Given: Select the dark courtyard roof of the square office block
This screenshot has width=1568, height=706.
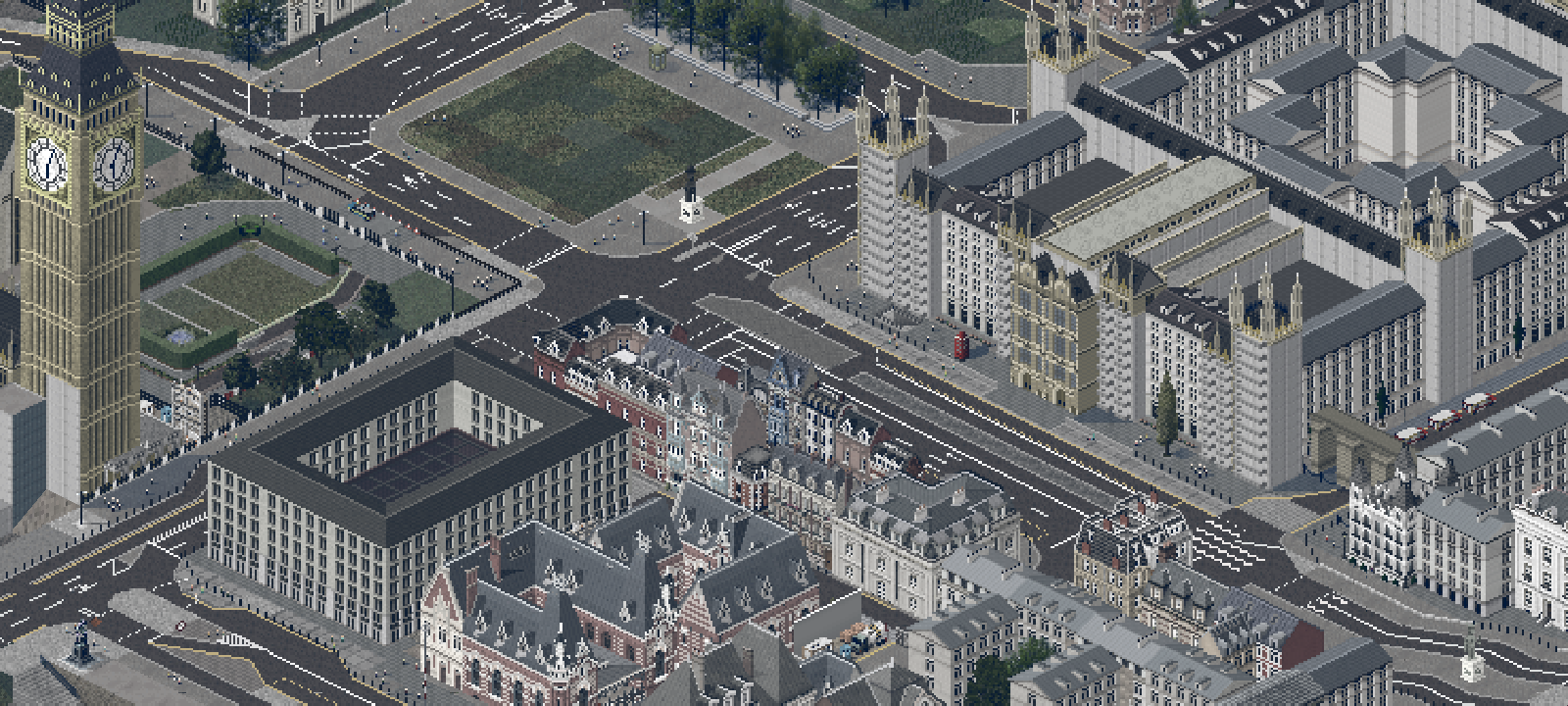Looking at the screenshot, I should pyautogui.click(x=420, y=466).
